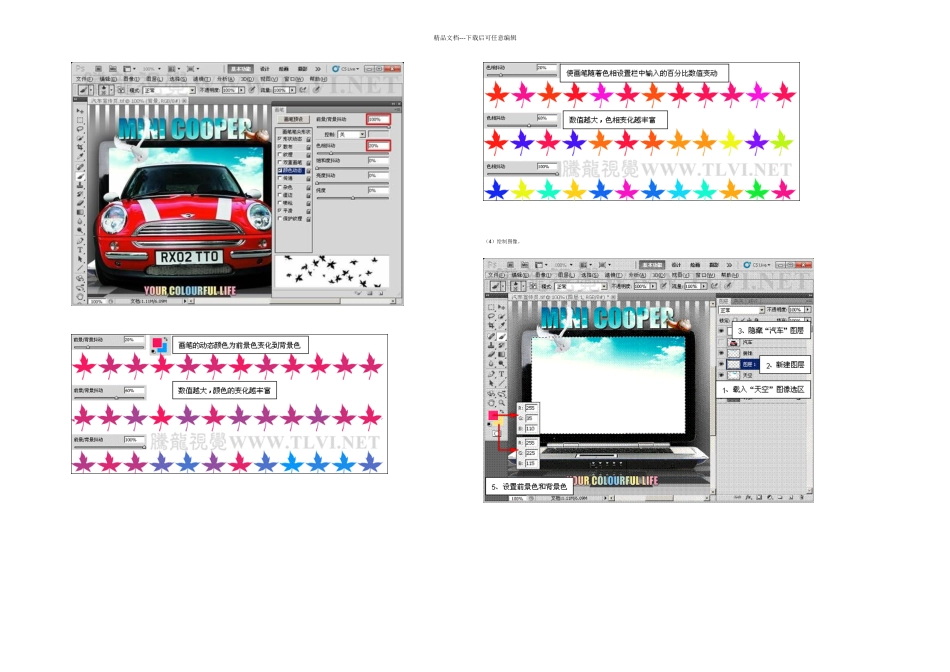Select Move tool in car Photoshop window
Image resolution: width=950 pixels, height=672 pixels.
click(80, 111)
